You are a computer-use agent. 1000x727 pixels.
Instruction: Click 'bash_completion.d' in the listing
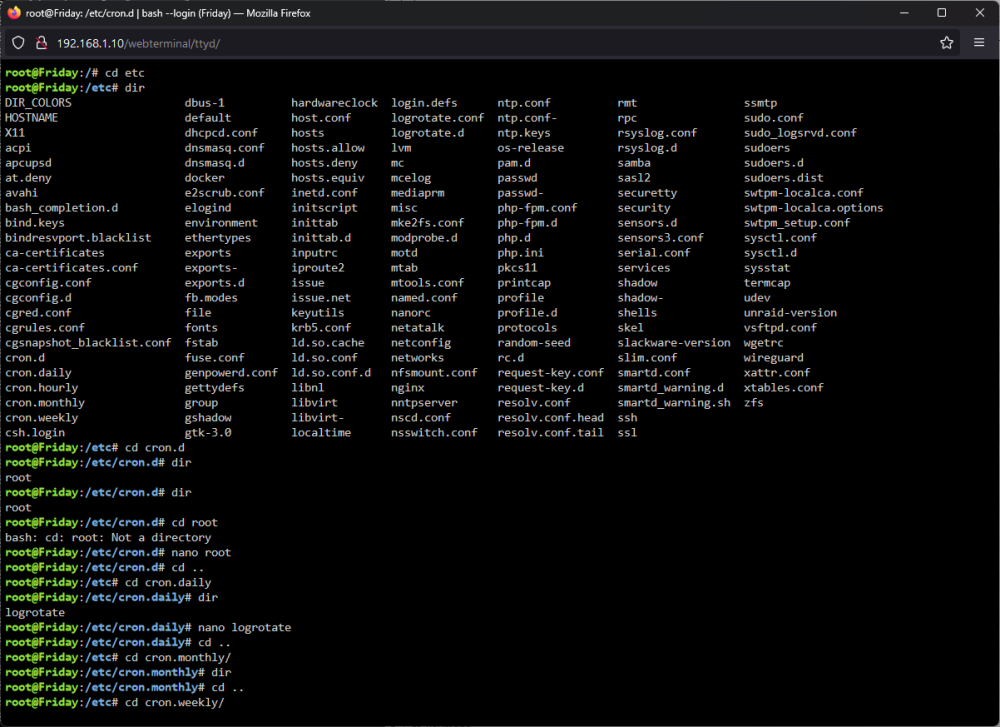click(x=62, y=208)
